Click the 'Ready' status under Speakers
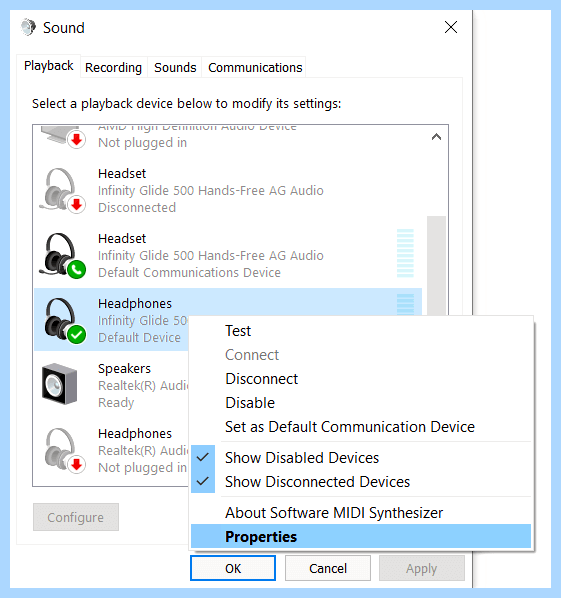The image size is (561, 598). coord(116,403)
